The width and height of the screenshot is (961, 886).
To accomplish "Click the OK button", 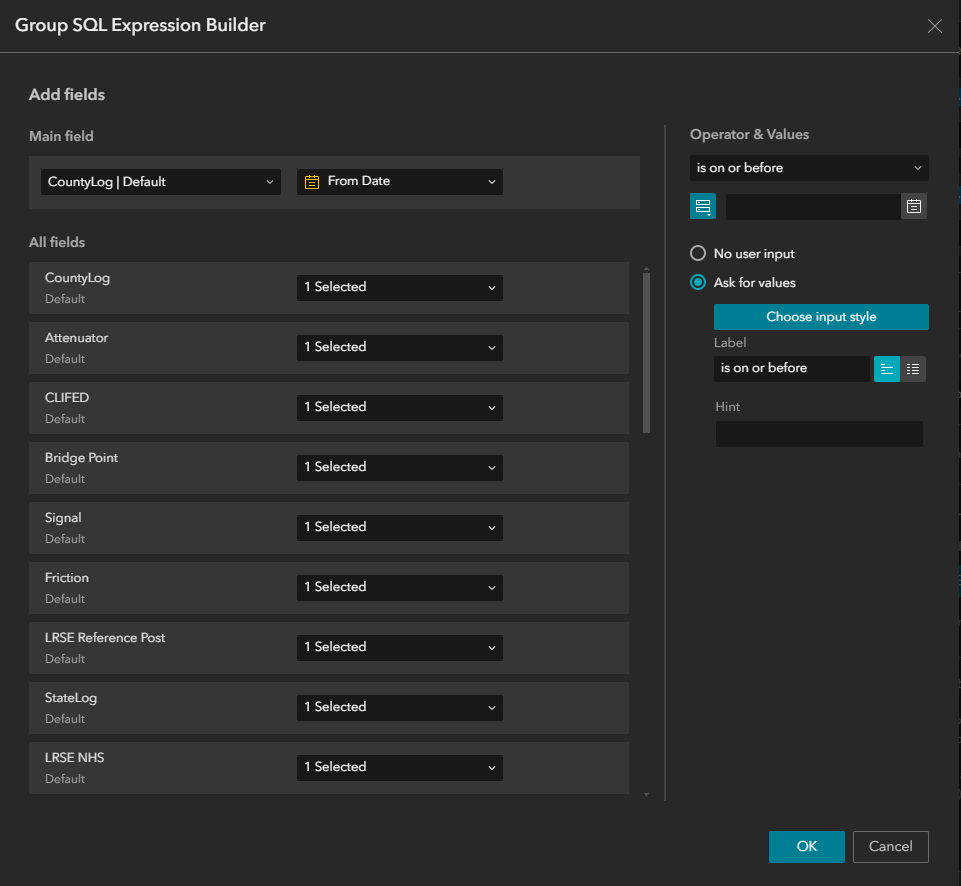I will [806, 846].
